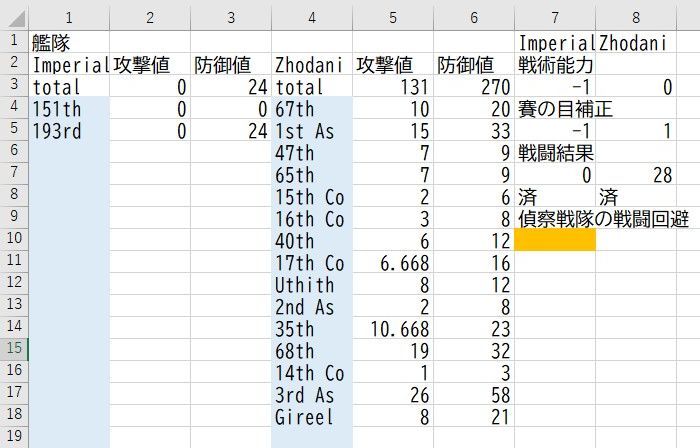The width and height of the screenshot is (700, 448).
Task: Select column header 1
Action: coord(69,18)
